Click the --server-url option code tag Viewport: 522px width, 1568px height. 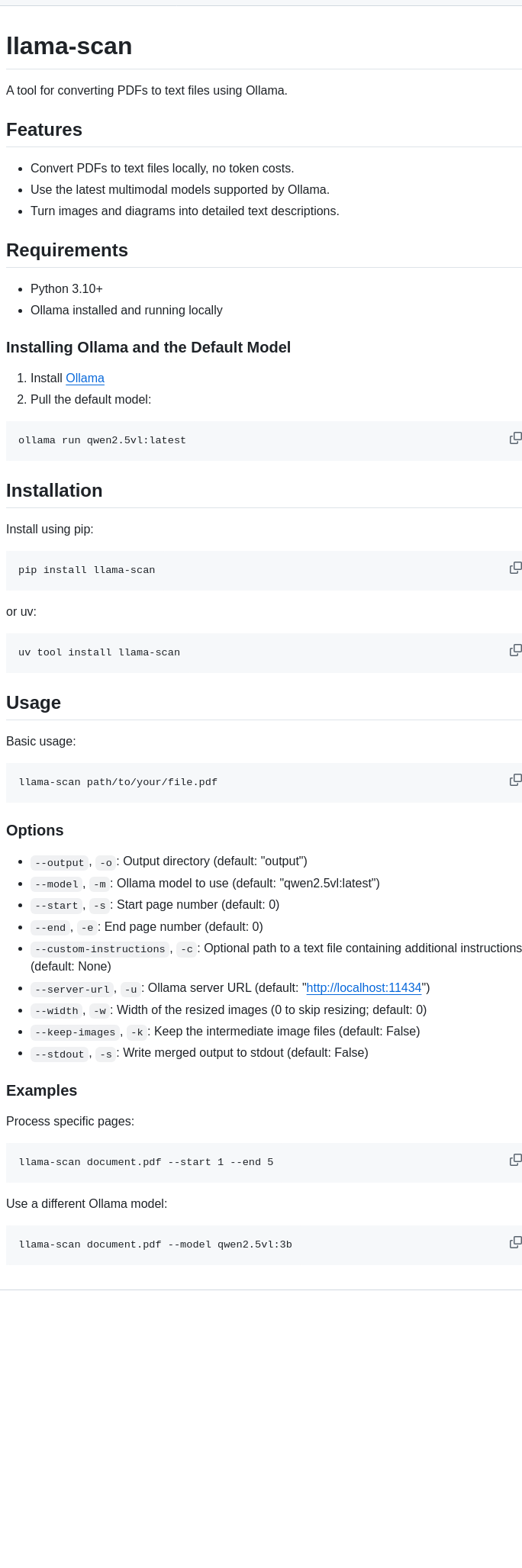click(72, 990)
